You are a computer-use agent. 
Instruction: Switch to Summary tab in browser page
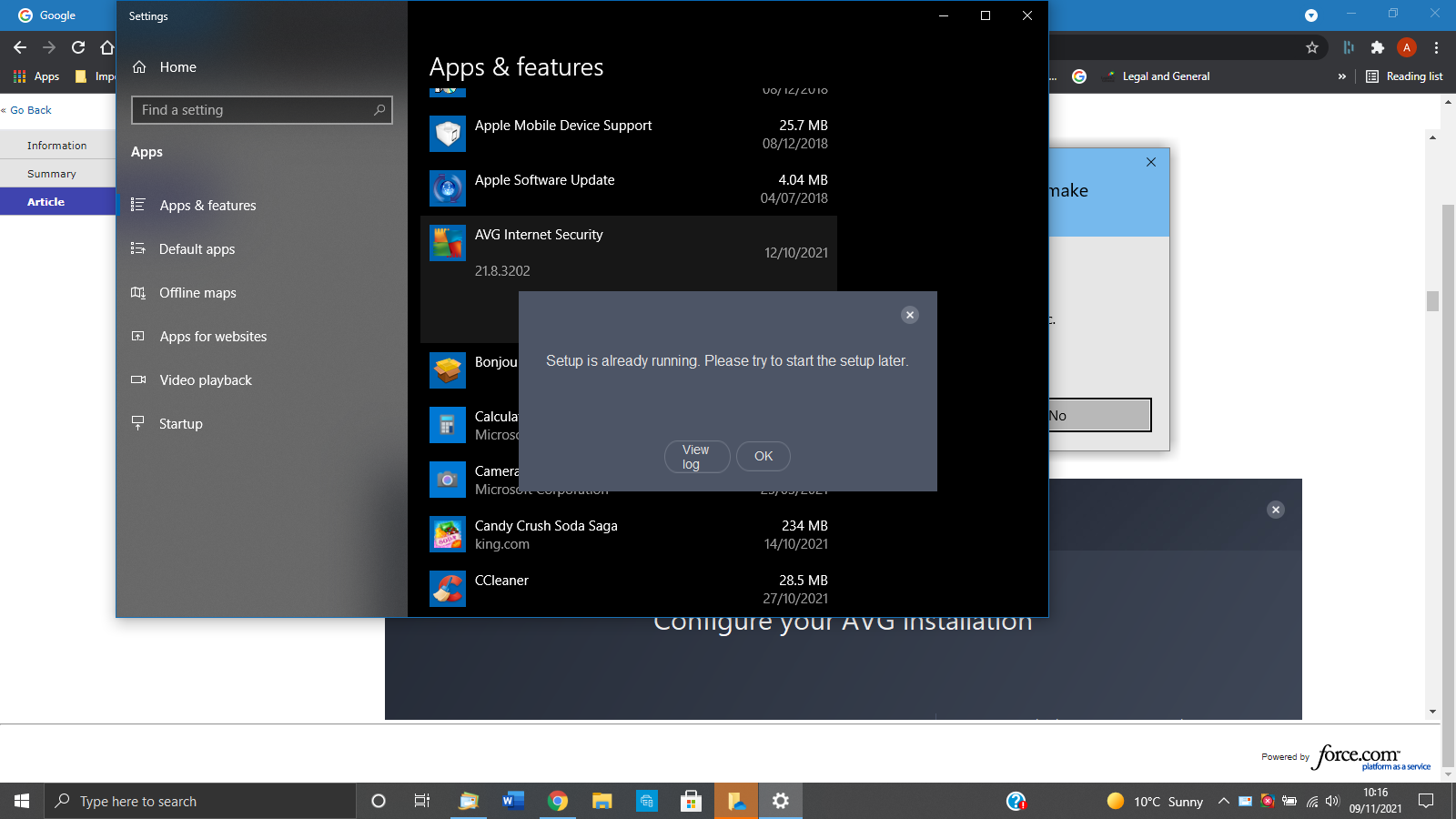coord(57,174)
